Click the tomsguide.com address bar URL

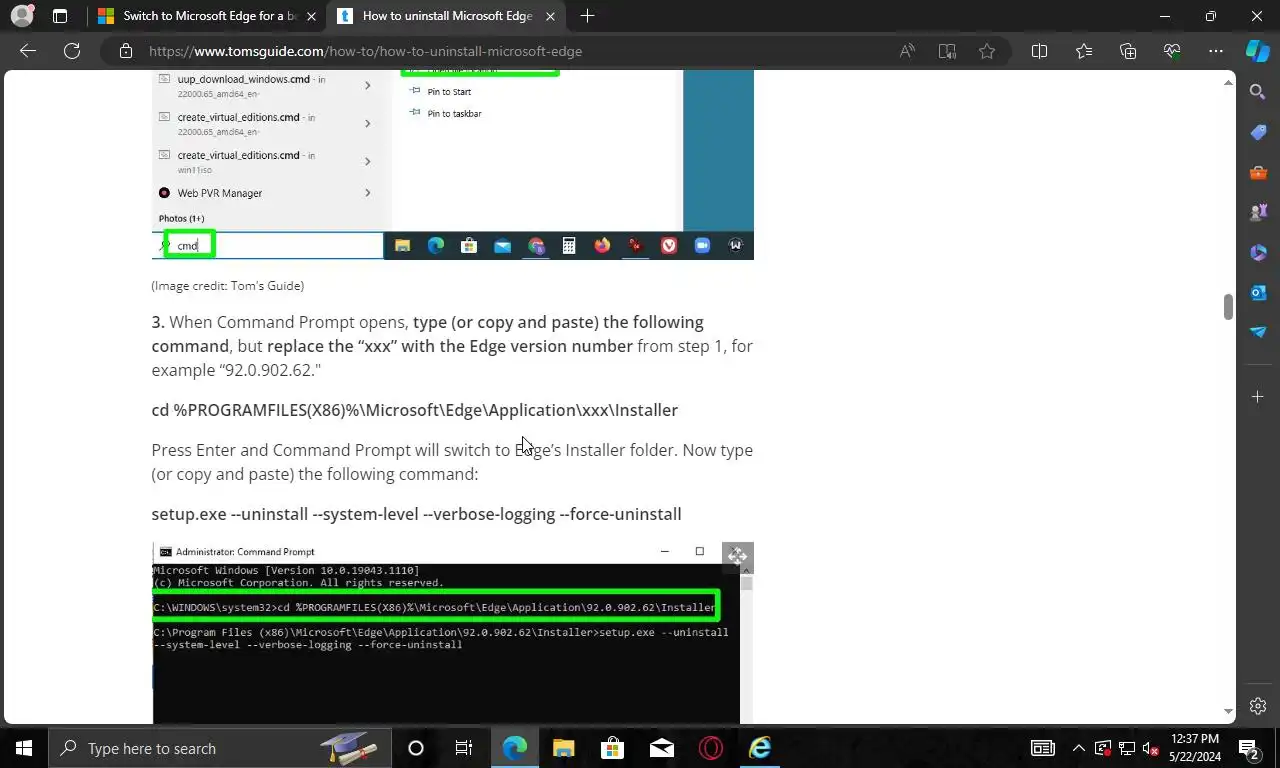(365, 51)
